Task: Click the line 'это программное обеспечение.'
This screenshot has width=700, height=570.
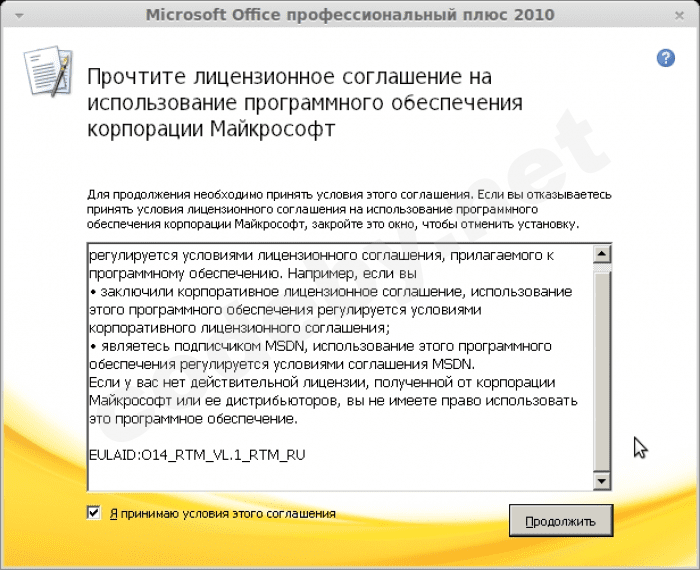Action: coord(193,419)
